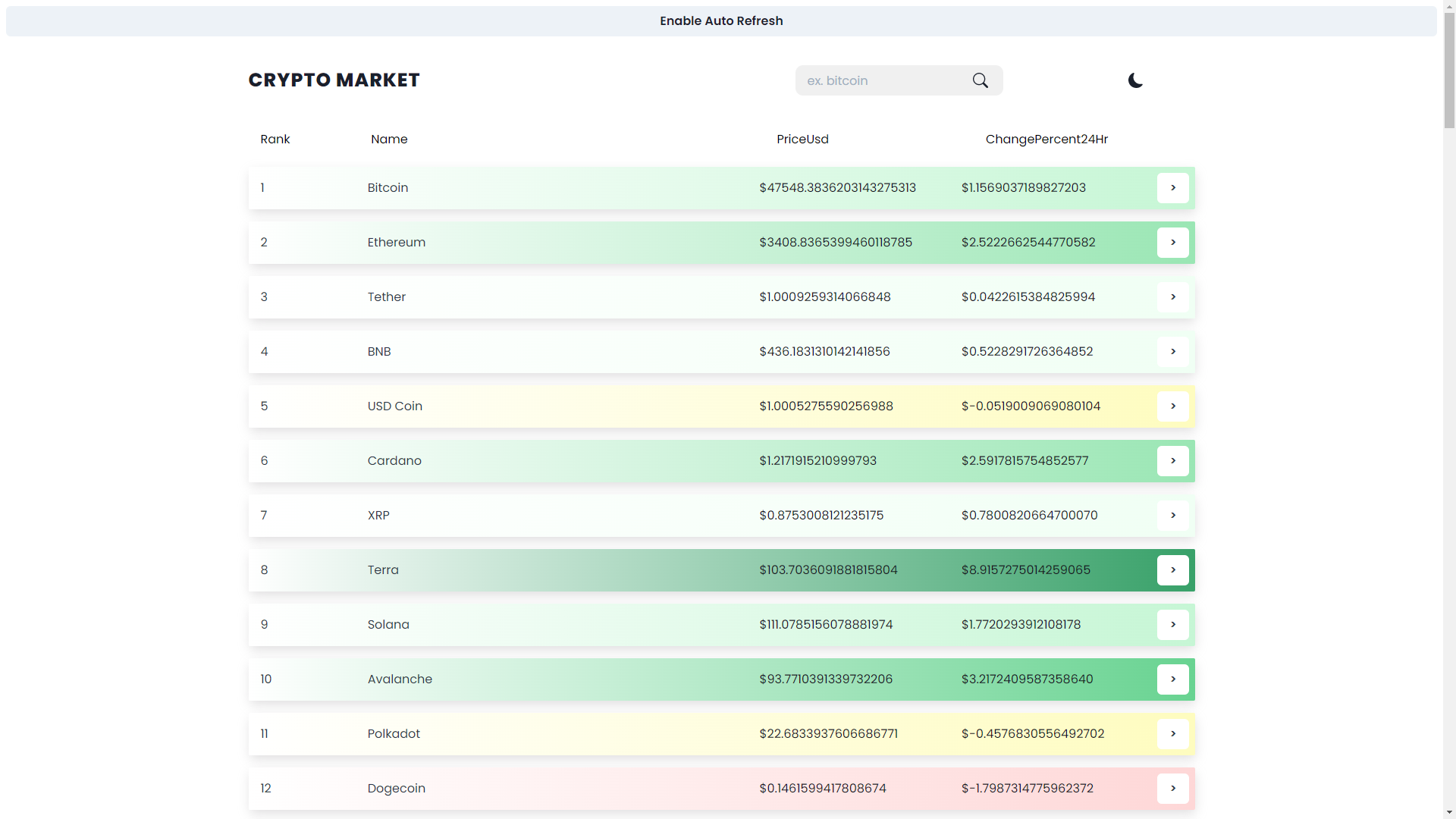Select the Polkadot name cell
This screenshot has width=1456, height=819.
coord(394,734)
